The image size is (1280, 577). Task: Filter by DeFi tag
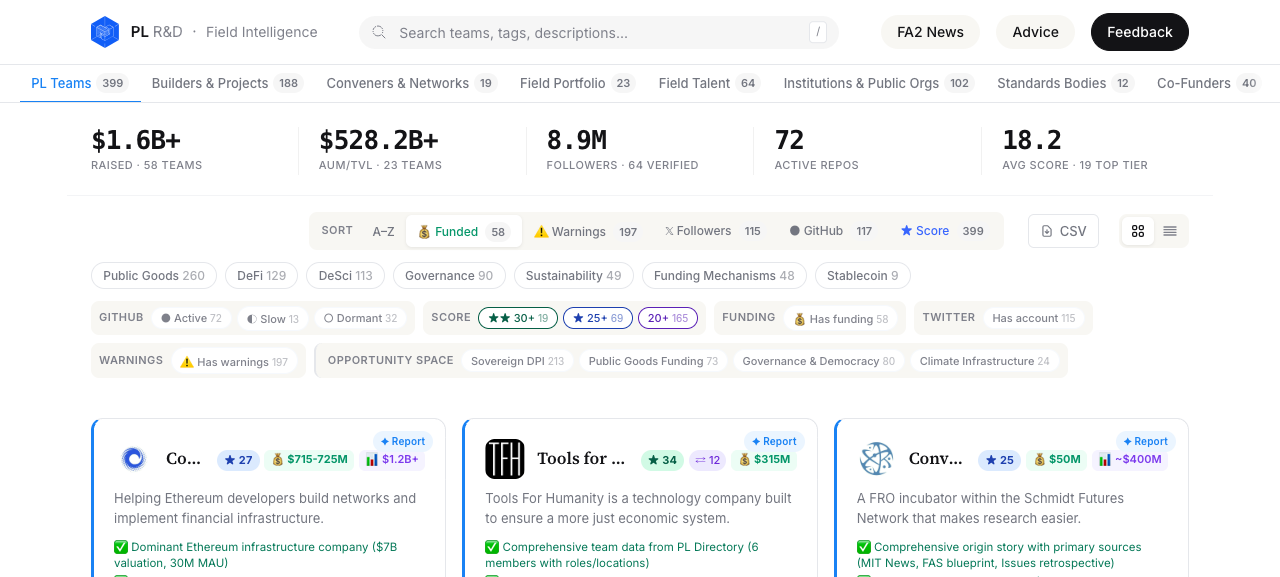click(x=261, y=275)
